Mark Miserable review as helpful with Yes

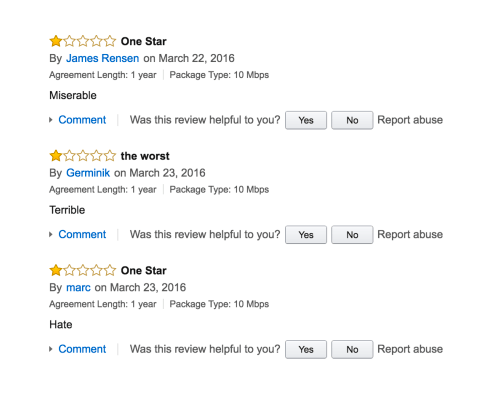(306, 120)
